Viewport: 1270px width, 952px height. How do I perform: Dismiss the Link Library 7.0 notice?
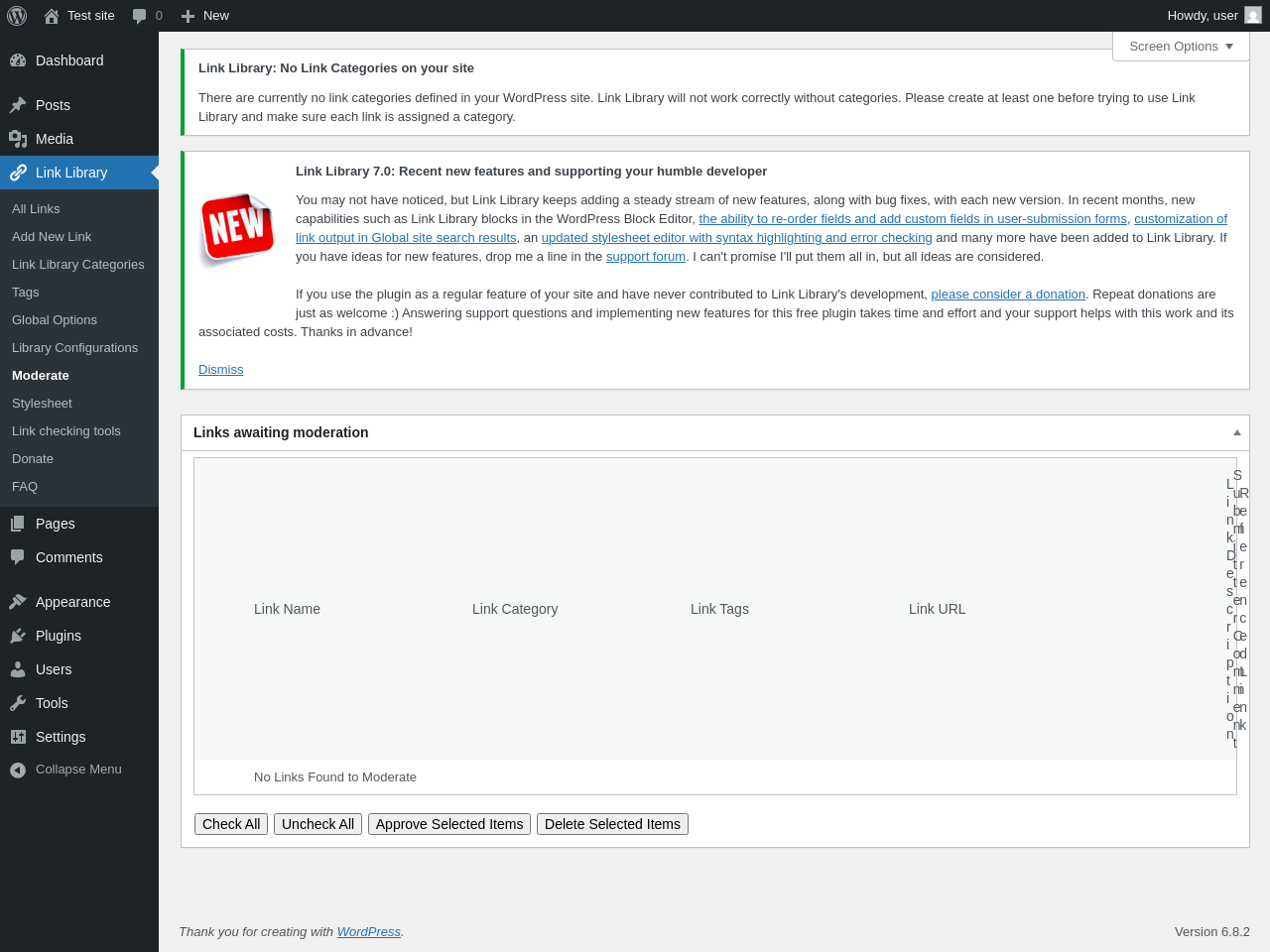point(220,370)
